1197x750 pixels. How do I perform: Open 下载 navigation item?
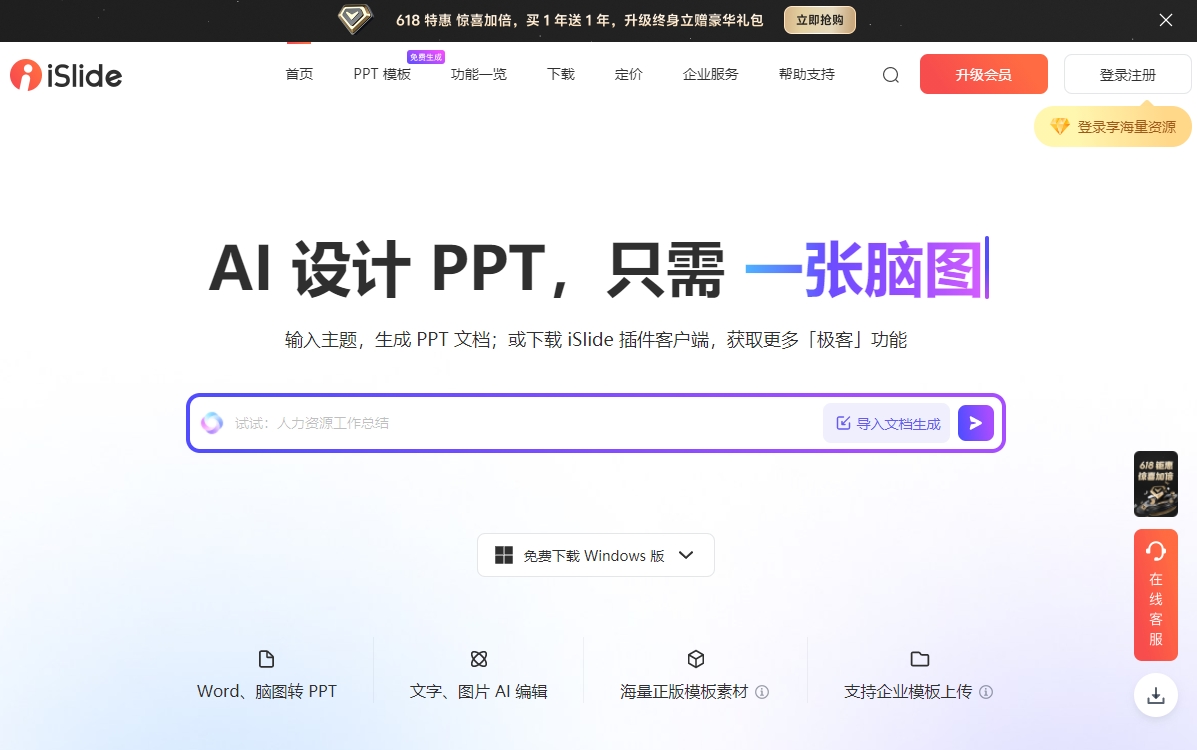pos(561,74)
